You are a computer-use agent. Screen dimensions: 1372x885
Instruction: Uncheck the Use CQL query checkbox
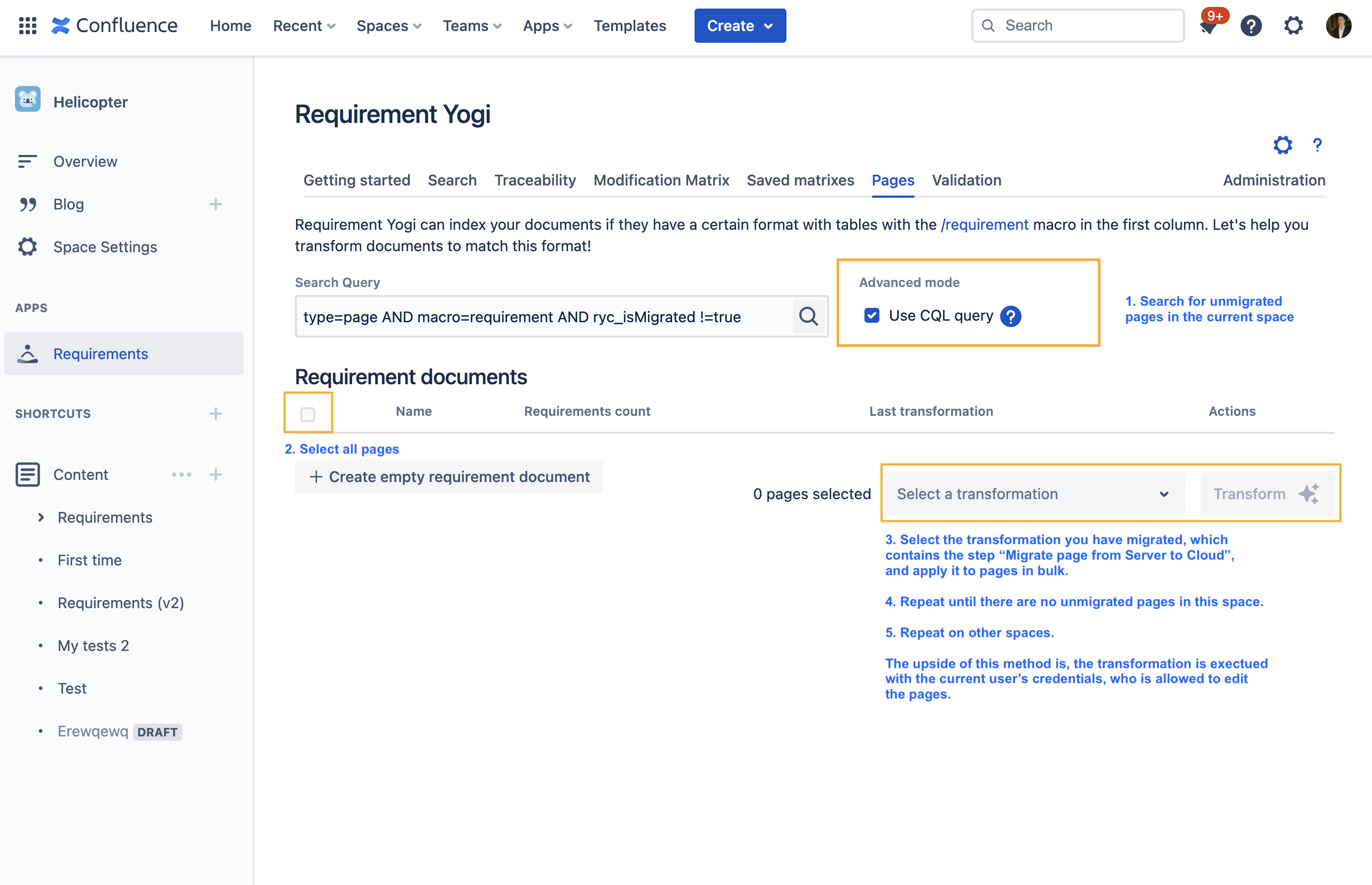871,315
